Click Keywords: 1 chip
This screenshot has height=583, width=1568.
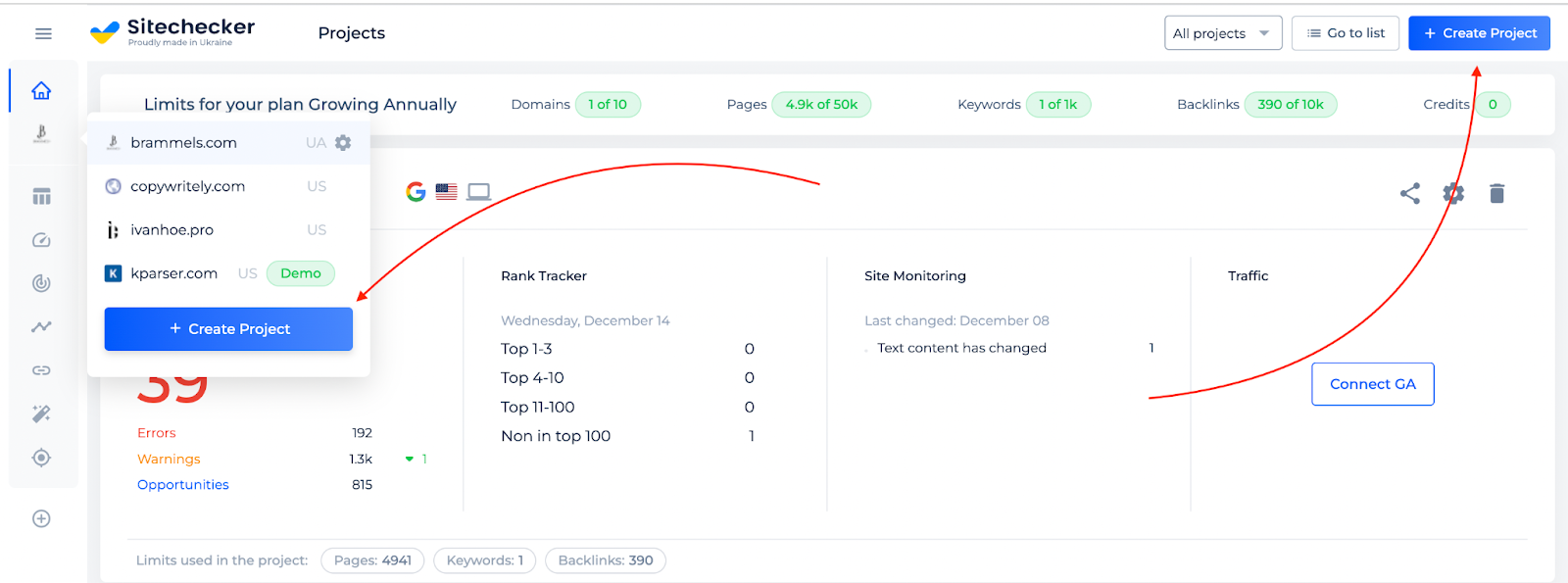point(485,560)
